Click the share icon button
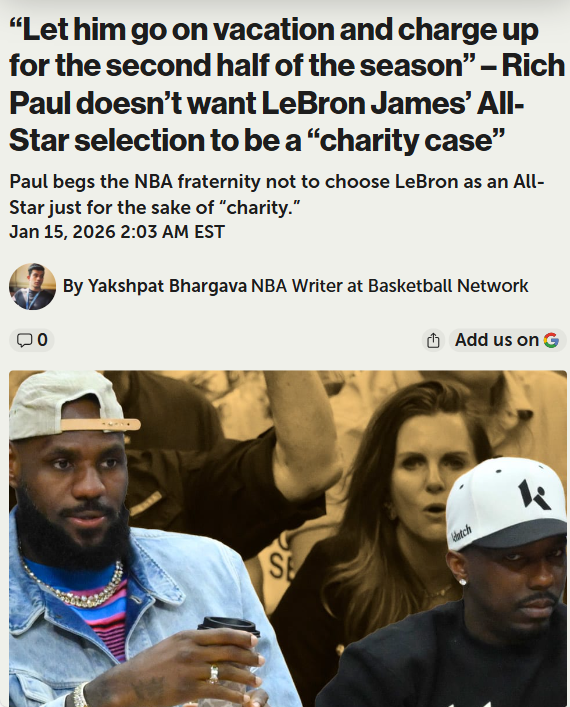Image resolution: width=570 pixels, height=707 pixels. 433,340
